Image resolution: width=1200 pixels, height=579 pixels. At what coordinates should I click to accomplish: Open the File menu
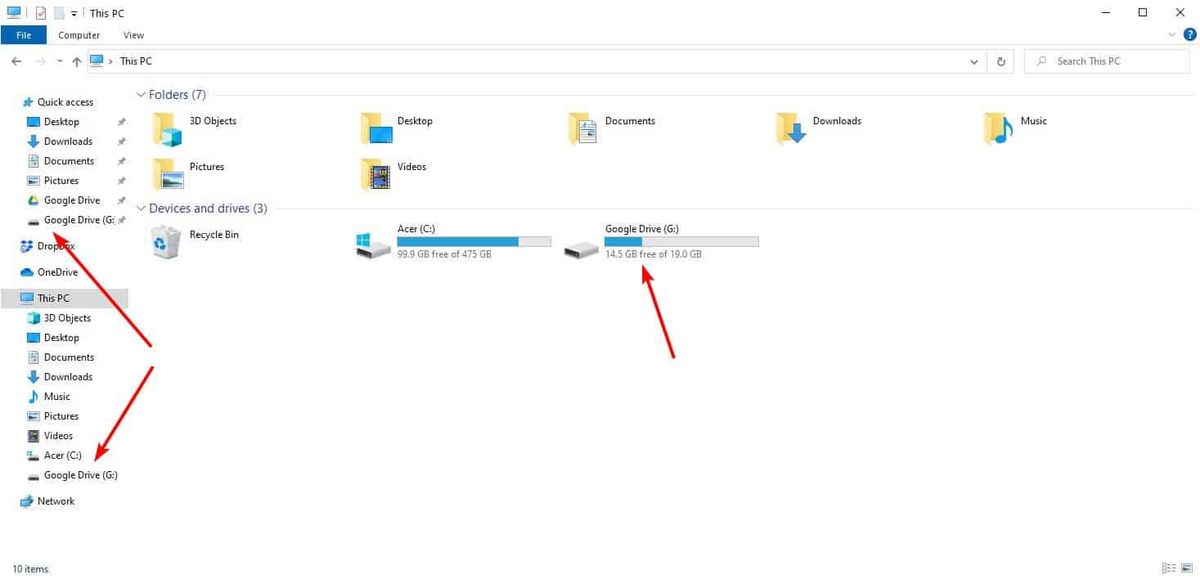point(23,35)
